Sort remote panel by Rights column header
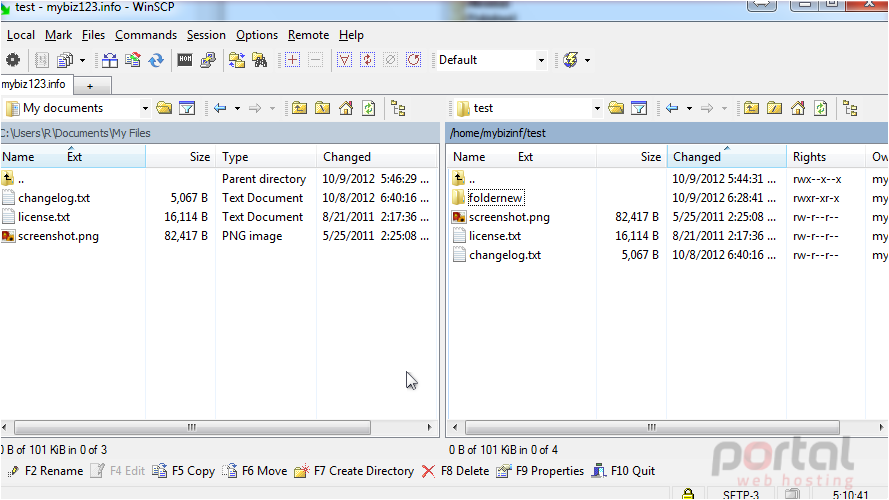The width and height of the screenshot is (889, 500). click(x=826, y=157)
